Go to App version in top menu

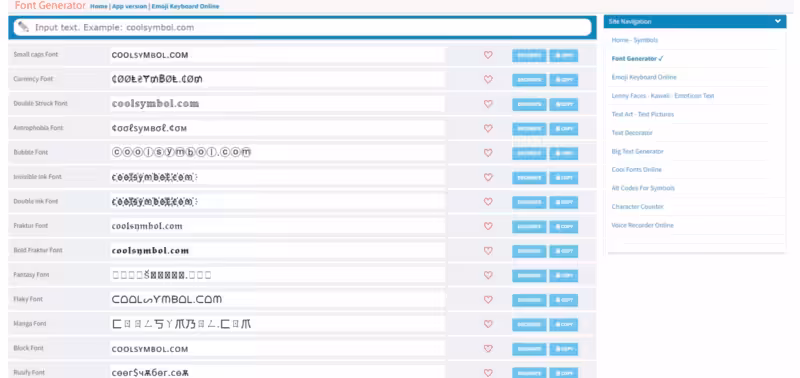130,7
